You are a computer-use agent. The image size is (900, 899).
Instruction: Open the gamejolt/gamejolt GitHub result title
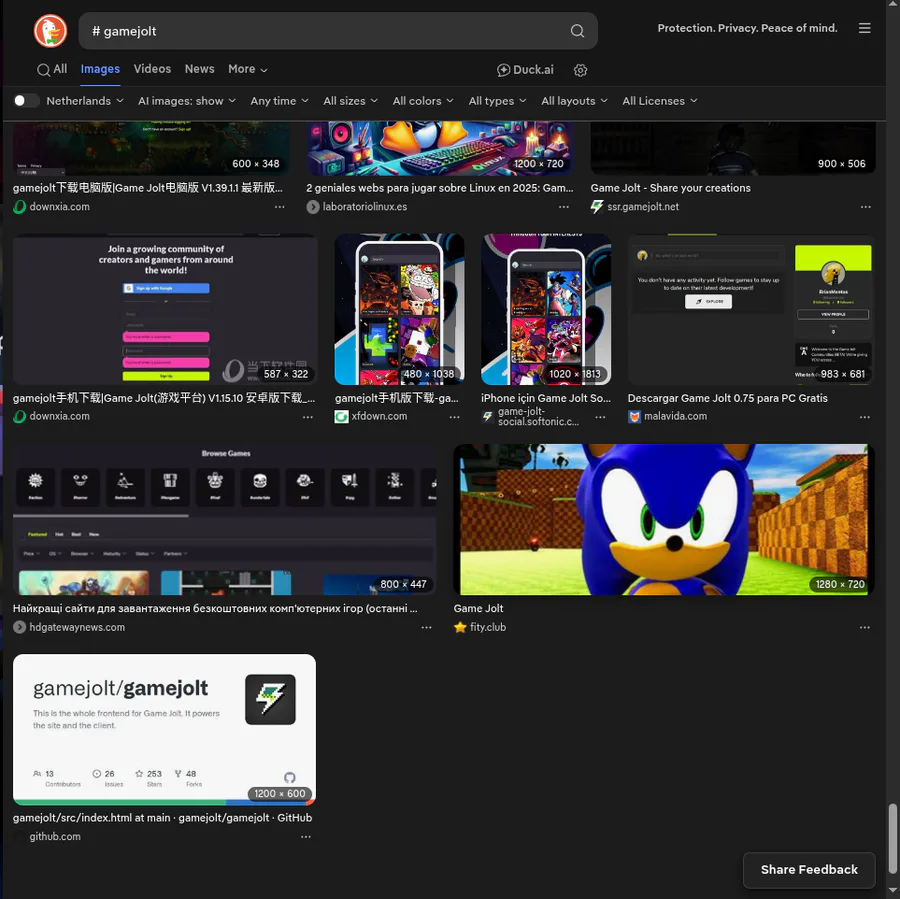162,817
